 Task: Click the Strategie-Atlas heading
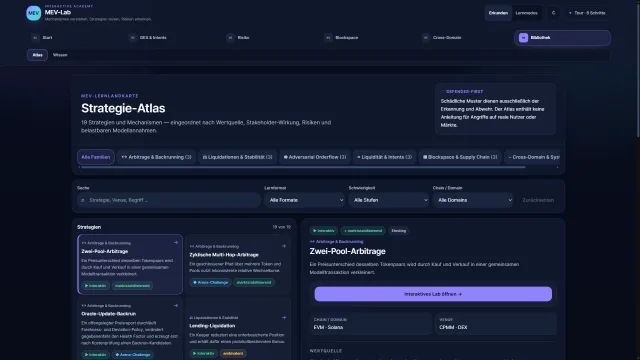(123, 108)
